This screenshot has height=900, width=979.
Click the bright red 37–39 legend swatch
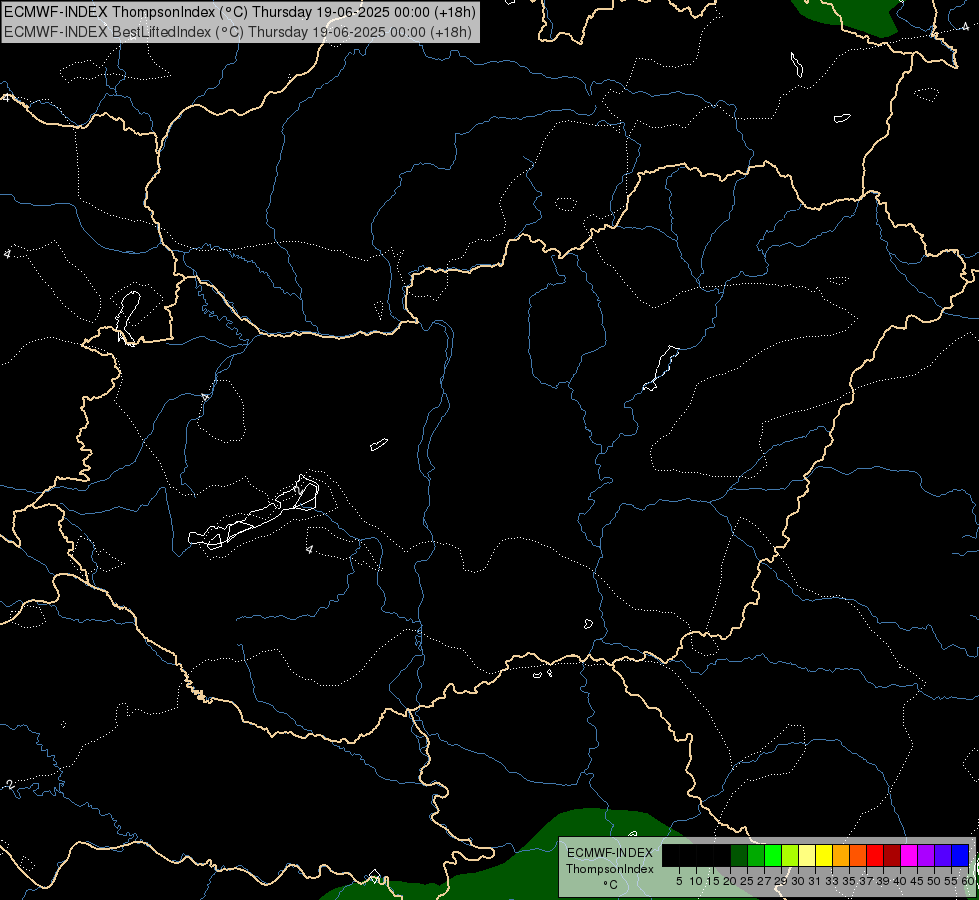[x=875, y=855]
